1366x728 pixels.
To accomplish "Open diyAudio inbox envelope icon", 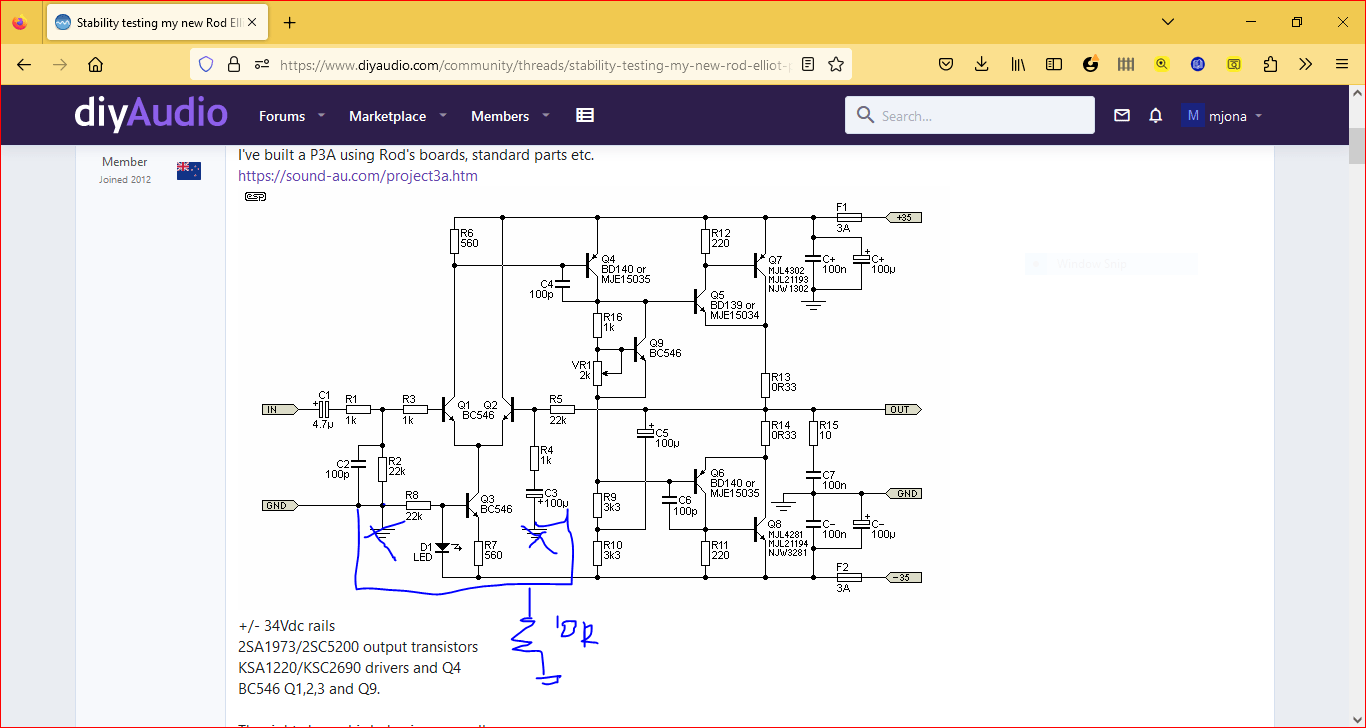I will (1122, 116).
